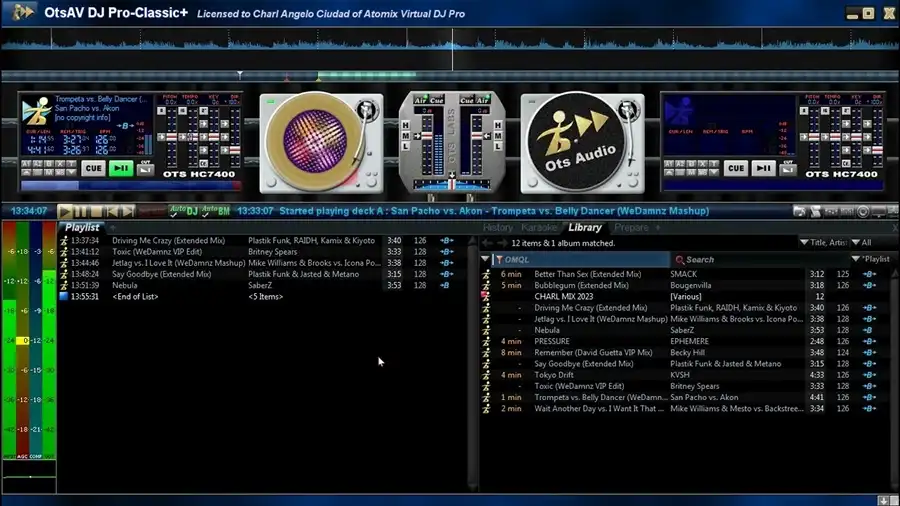Screen dimensions: 900x506
Task: Toggle right mixer H equalizer button
Action: [498, 125]
